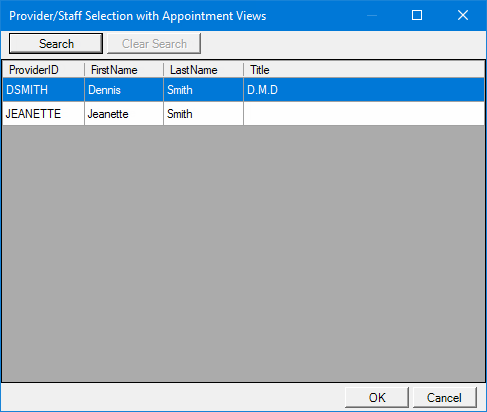Maximize the Provider/Staff Selection window
Image resolution: width=487 pixels, height=412 pixels.
[x=417, y=15]
